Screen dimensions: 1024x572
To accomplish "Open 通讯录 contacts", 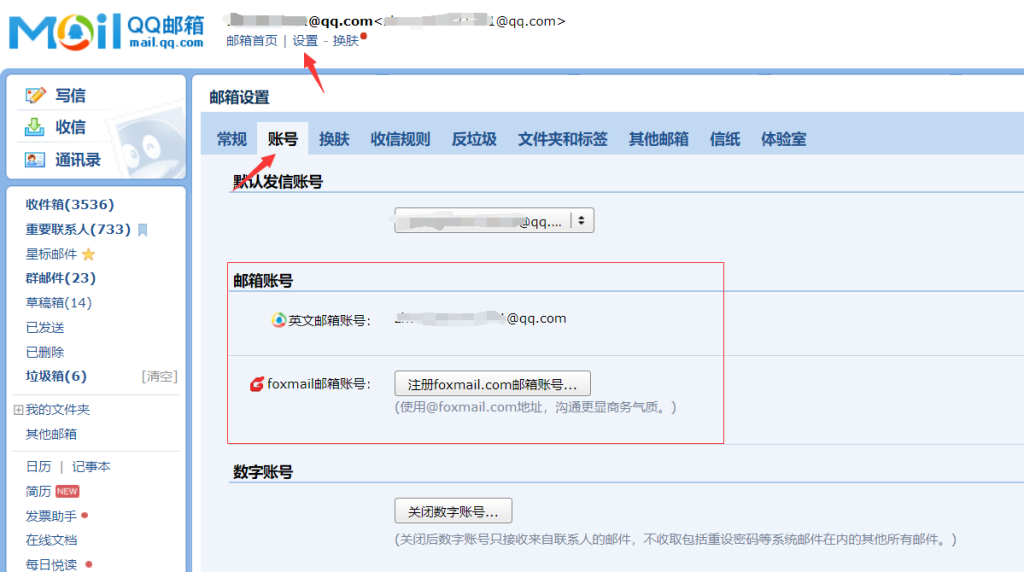I will (x=78, y=160).
